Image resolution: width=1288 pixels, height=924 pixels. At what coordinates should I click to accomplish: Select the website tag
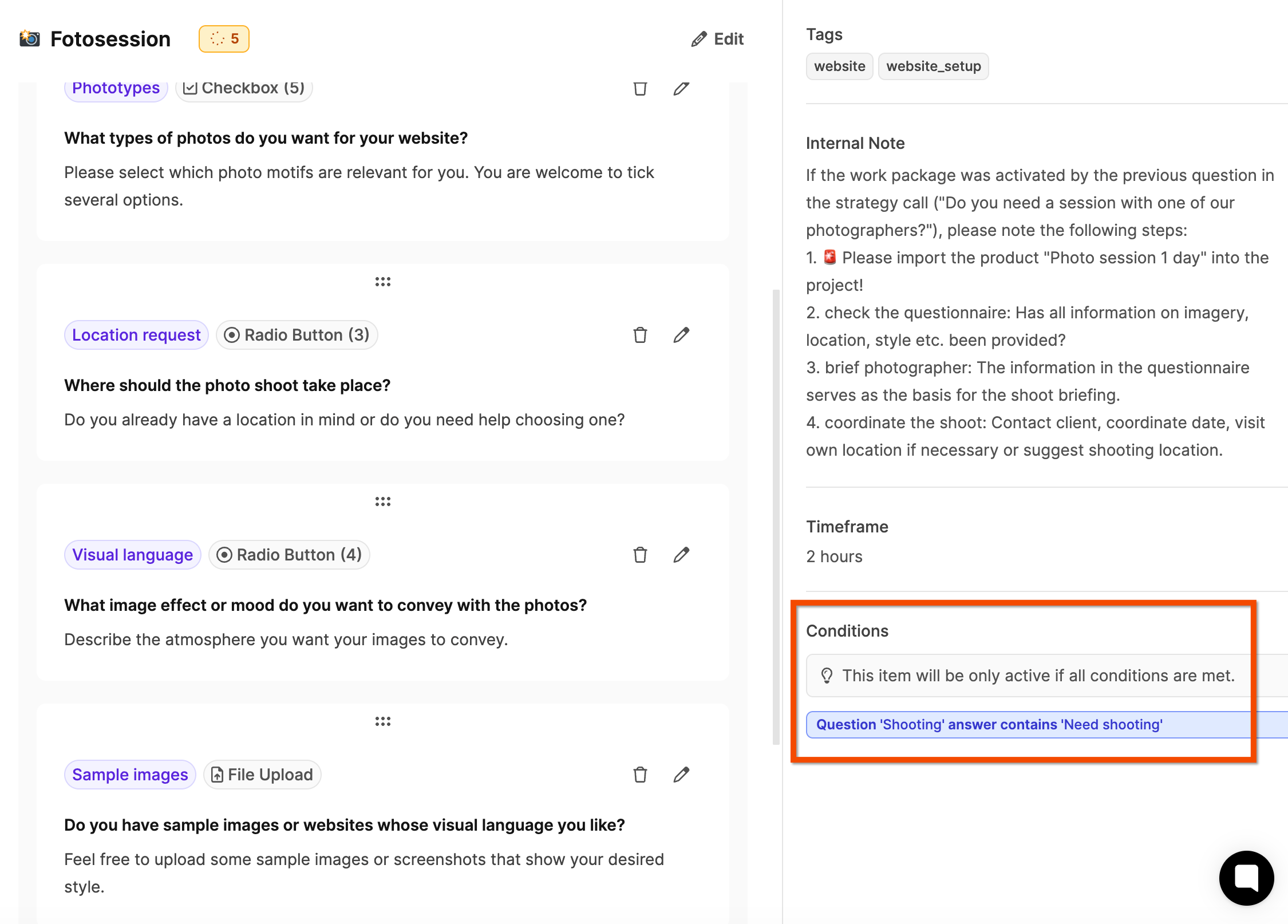point(839,66)
